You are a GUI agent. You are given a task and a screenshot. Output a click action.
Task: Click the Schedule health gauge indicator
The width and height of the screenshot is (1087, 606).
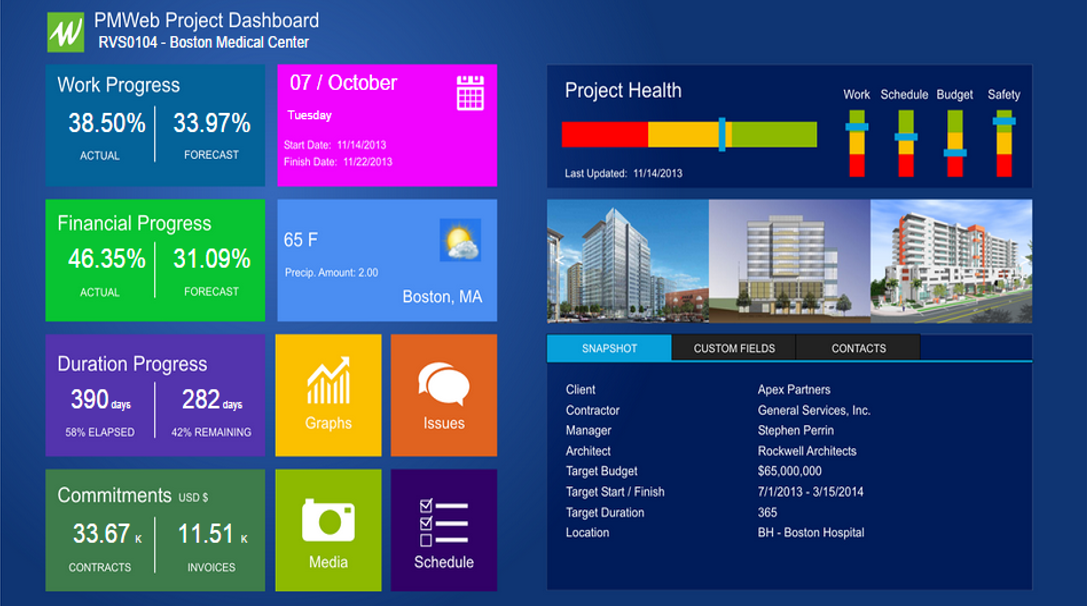coord(905,137)
